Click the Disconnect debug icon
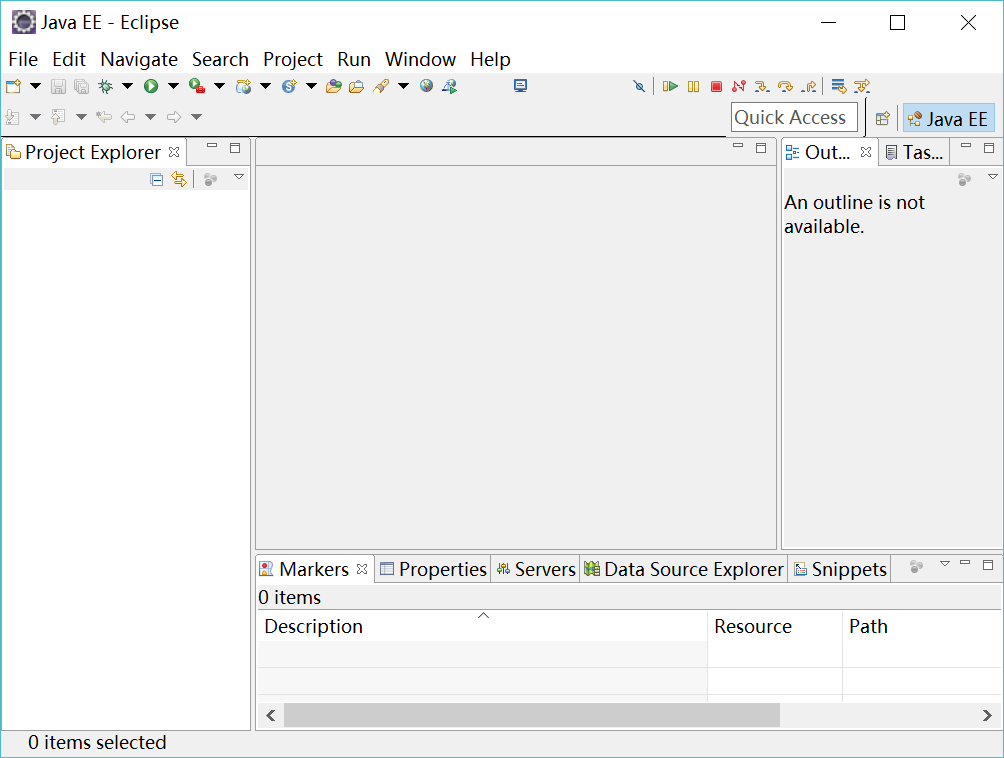 [x=739, y=86]
